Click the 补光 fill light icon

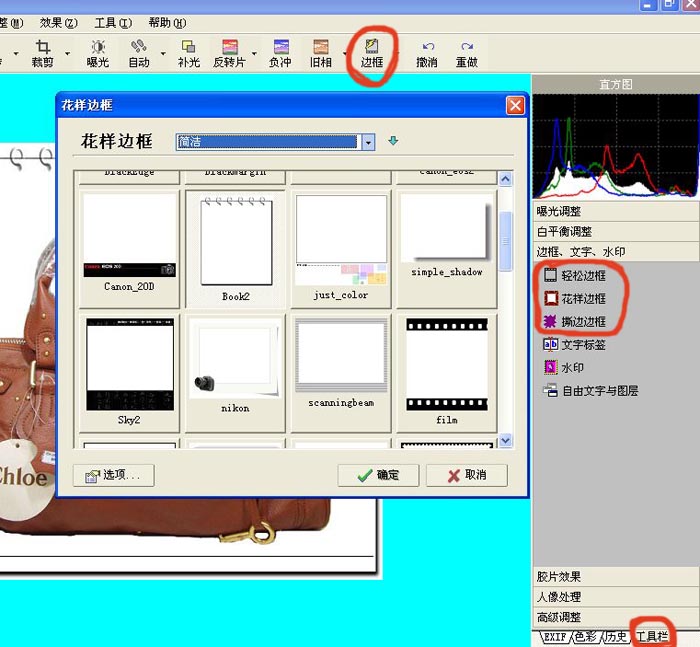click(188, 54)
